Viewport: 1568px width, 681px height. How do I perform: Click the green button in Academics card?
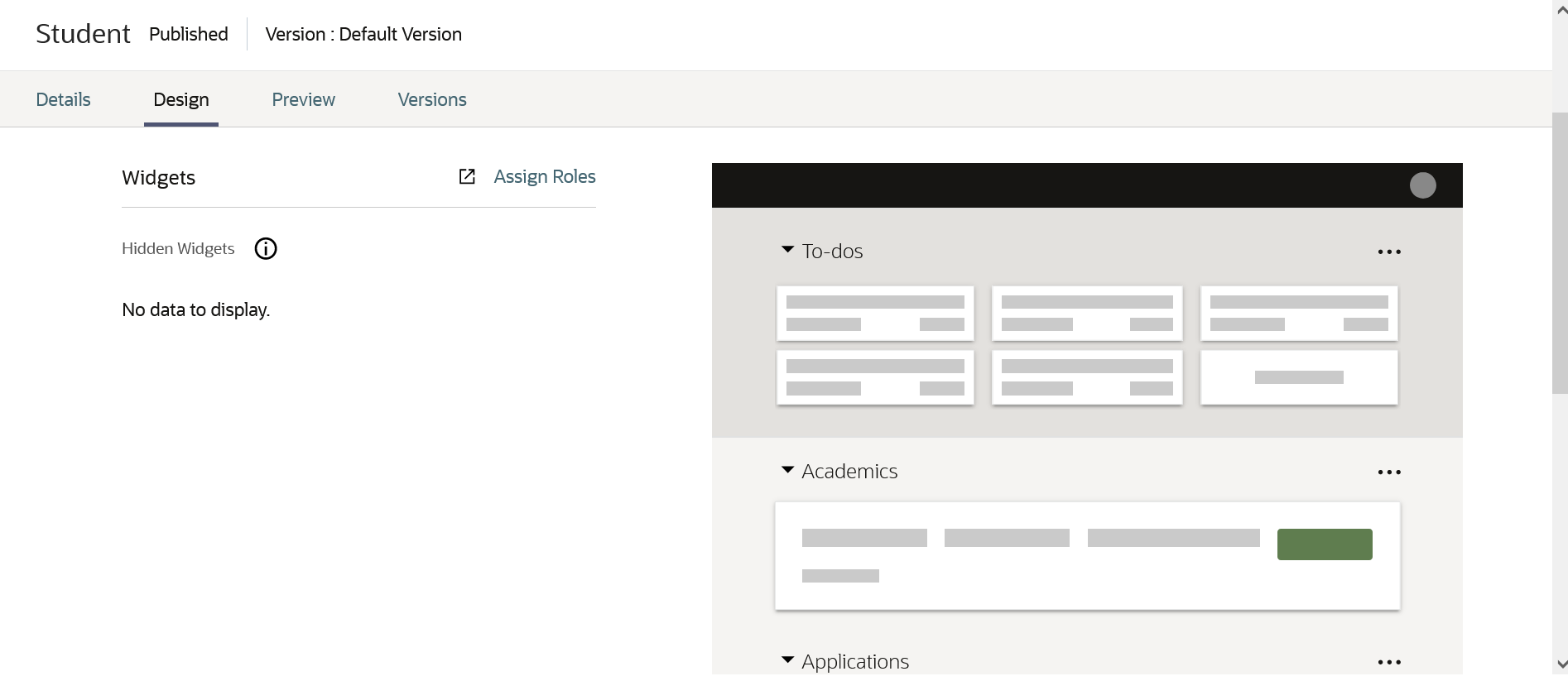click(1325, 544)
